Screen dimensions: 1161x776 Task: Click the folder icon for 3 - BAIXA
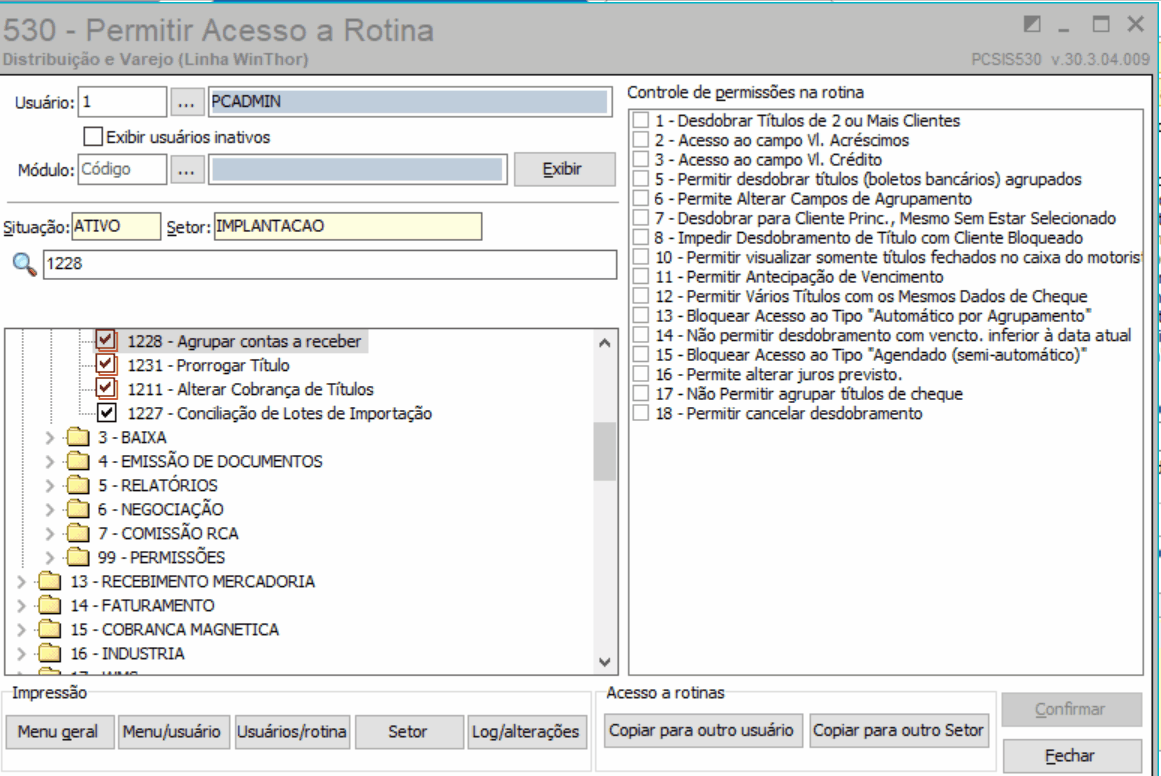78,437
